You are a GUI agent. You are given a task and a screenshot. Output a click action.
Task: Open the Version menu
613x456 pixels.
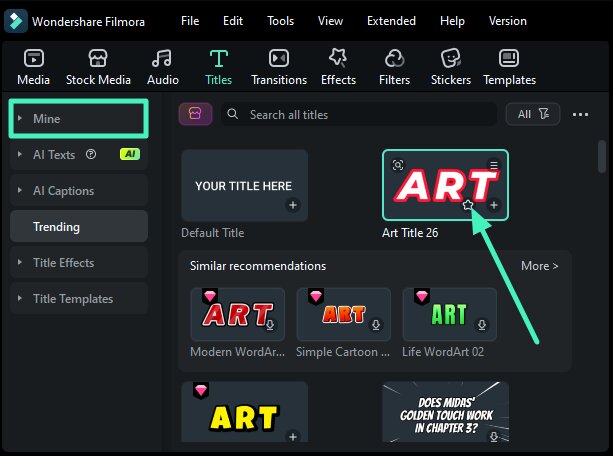tap(507, 21)
